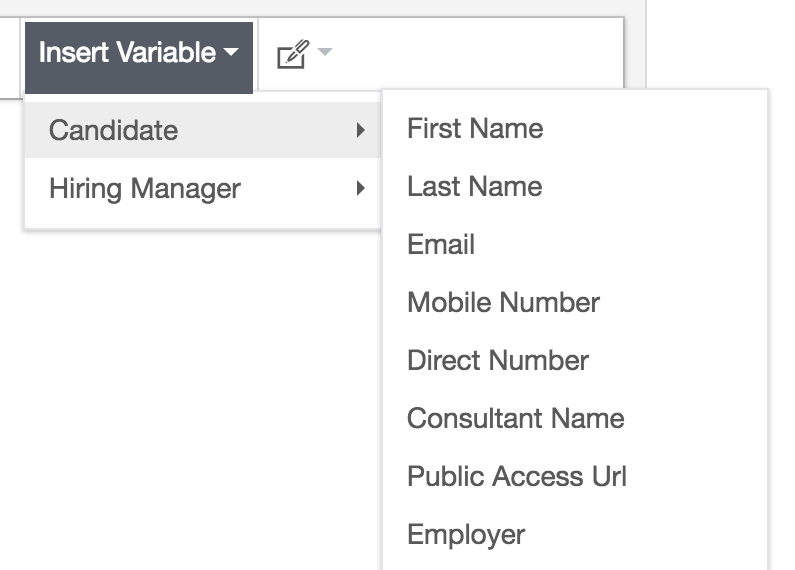
Task: Expand the arrow beside Hiring Manager
Action: [x=361, y=188]
